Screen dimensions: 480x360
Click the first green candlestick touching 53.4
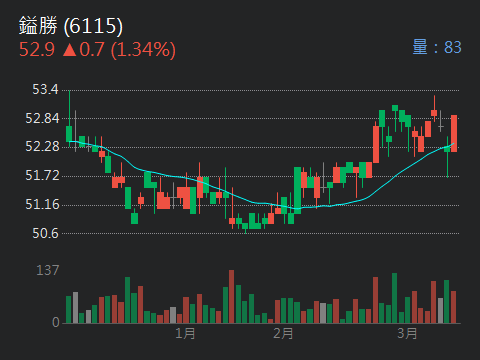(69, 119)
